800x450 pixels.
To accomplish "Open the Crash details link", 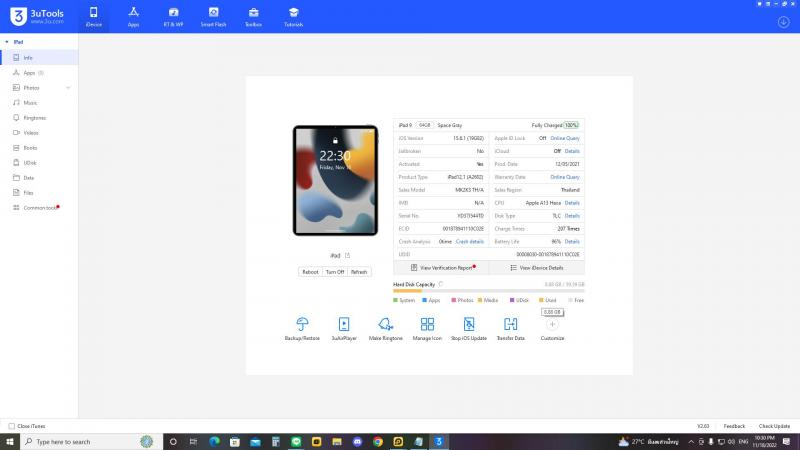I will (469, 241).
